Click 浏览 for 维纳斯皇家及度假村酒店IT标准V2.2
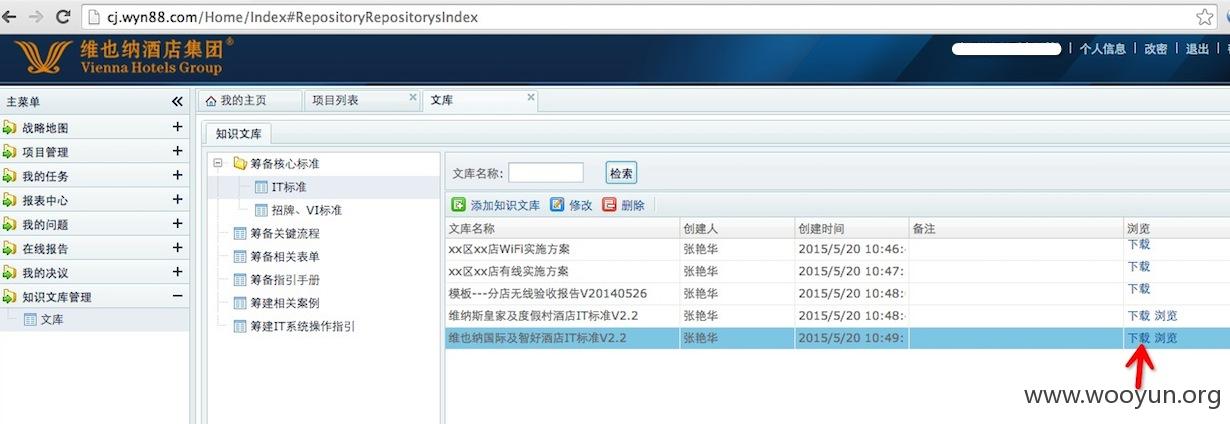This screenshot has height=424, width=1230. tap(1166, 316)
